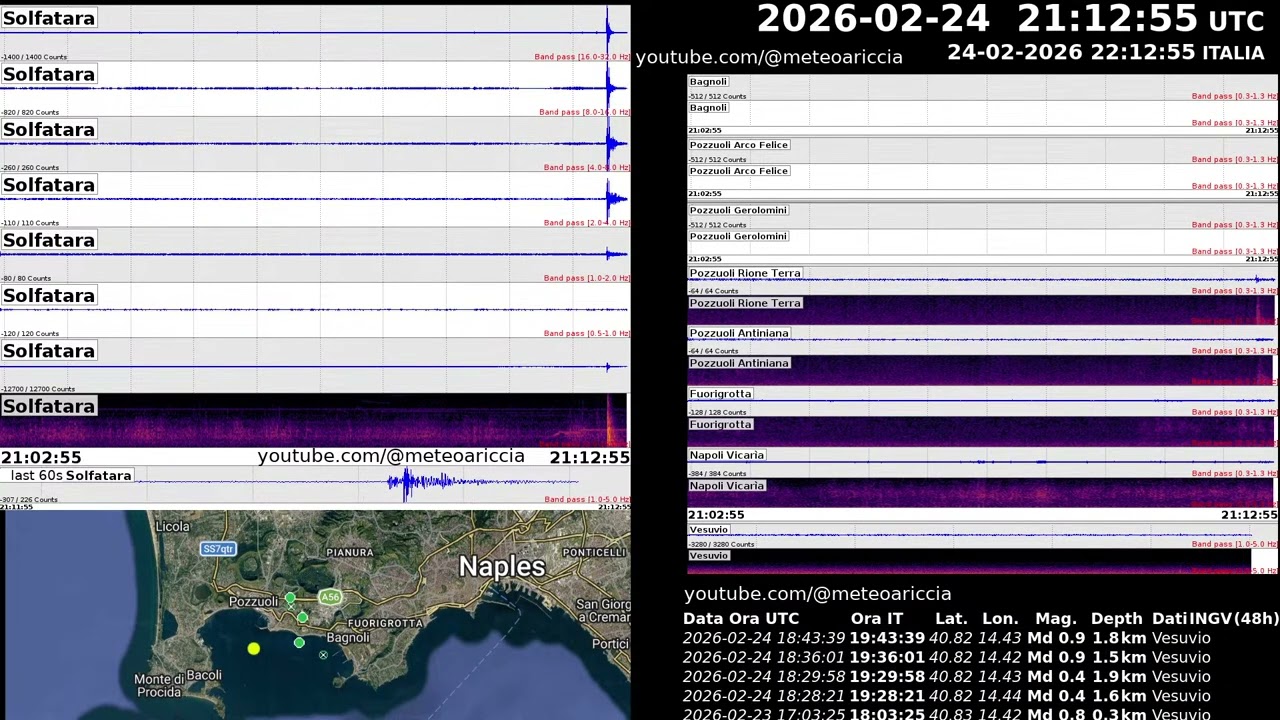Click the Fuorigrotta spectrogram label in station panel
1280x720 pixels.
pyautogui.click(x=720, y=425)
